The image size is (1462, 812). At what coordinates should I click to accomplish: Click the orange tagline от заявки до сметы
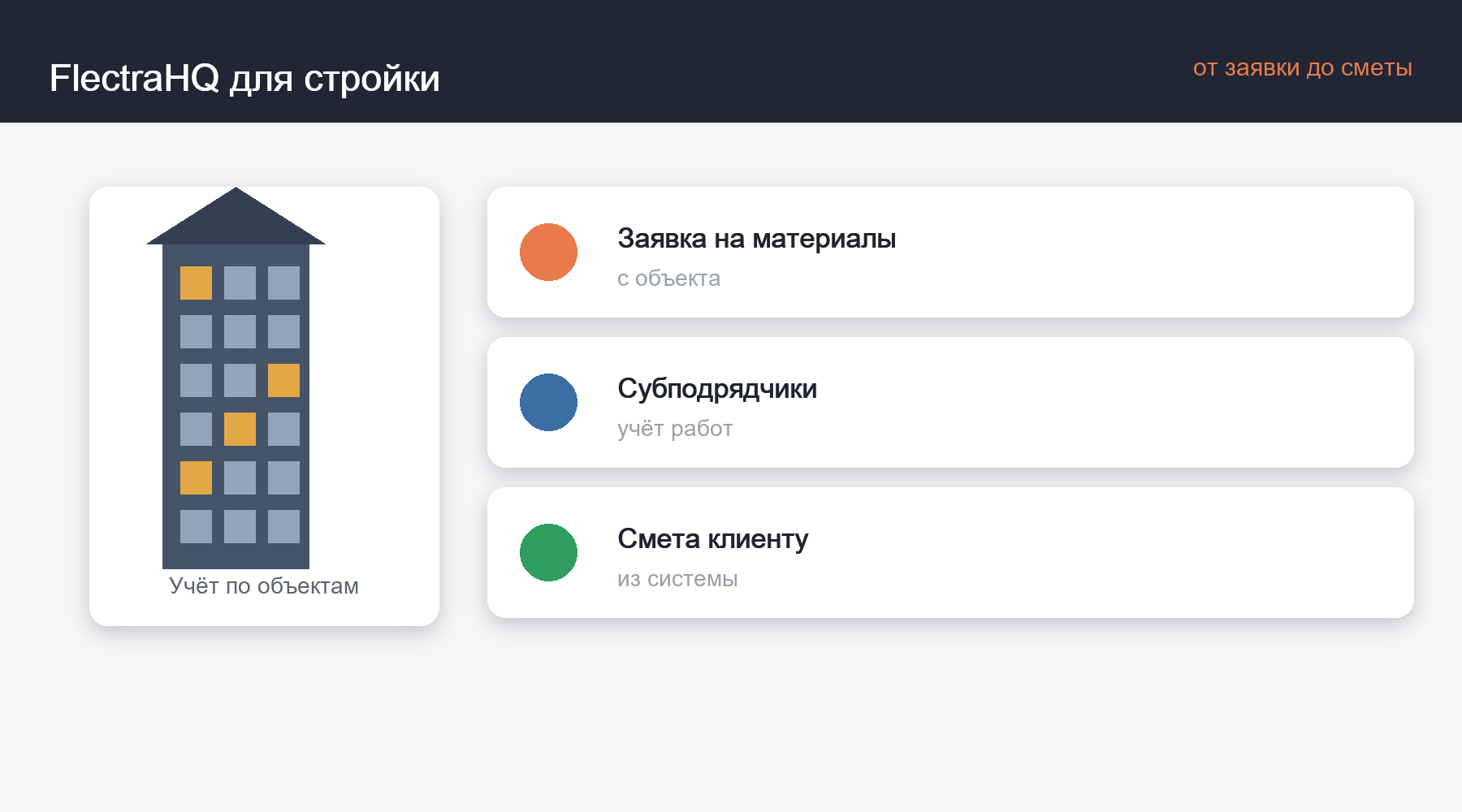[x=1302, y=68]
